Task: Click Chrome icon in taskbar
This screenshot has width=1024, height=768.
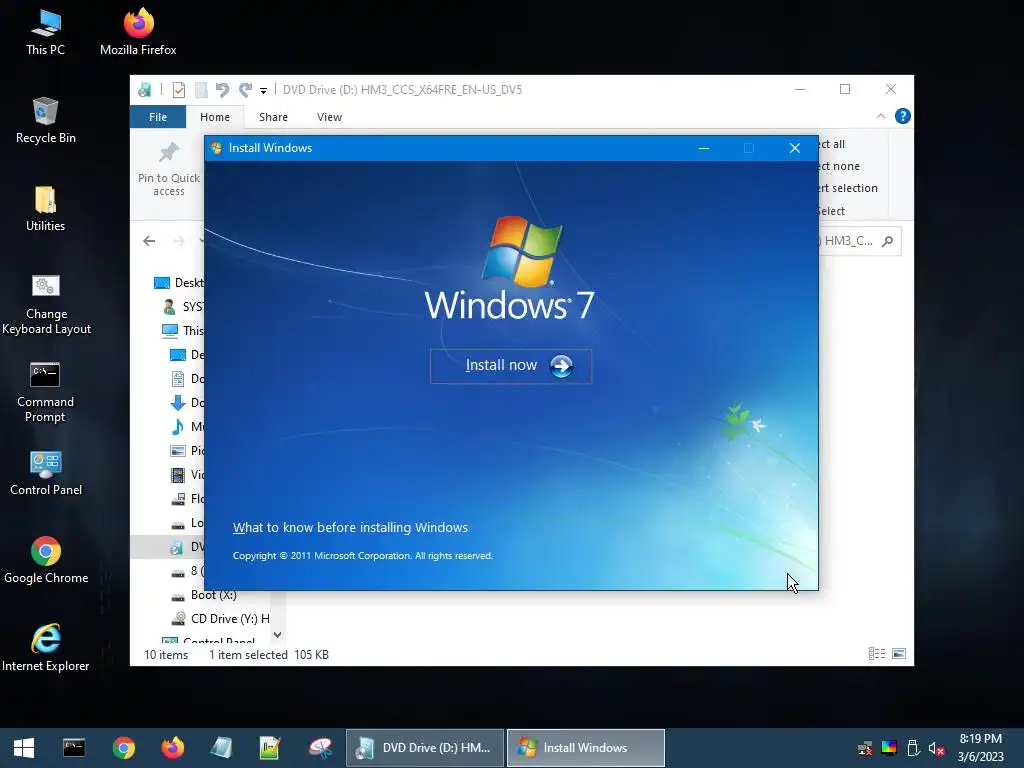Action: click(x=123, y=748)
